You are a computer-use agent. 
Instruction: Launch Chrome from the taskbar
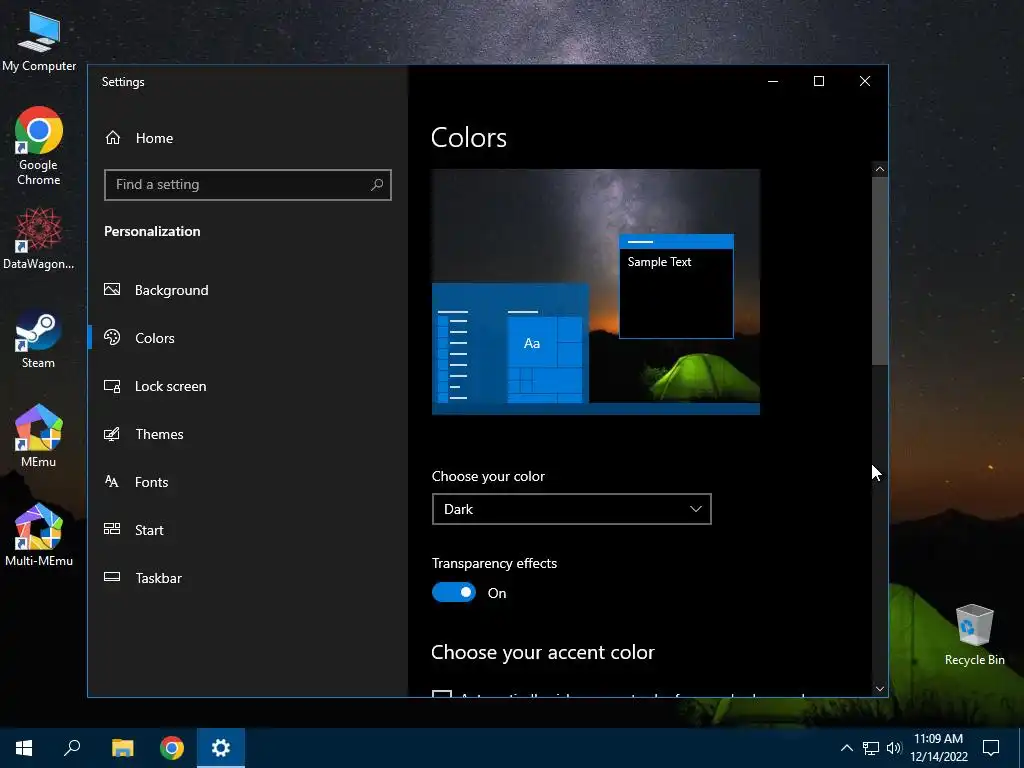pos(172,748)
